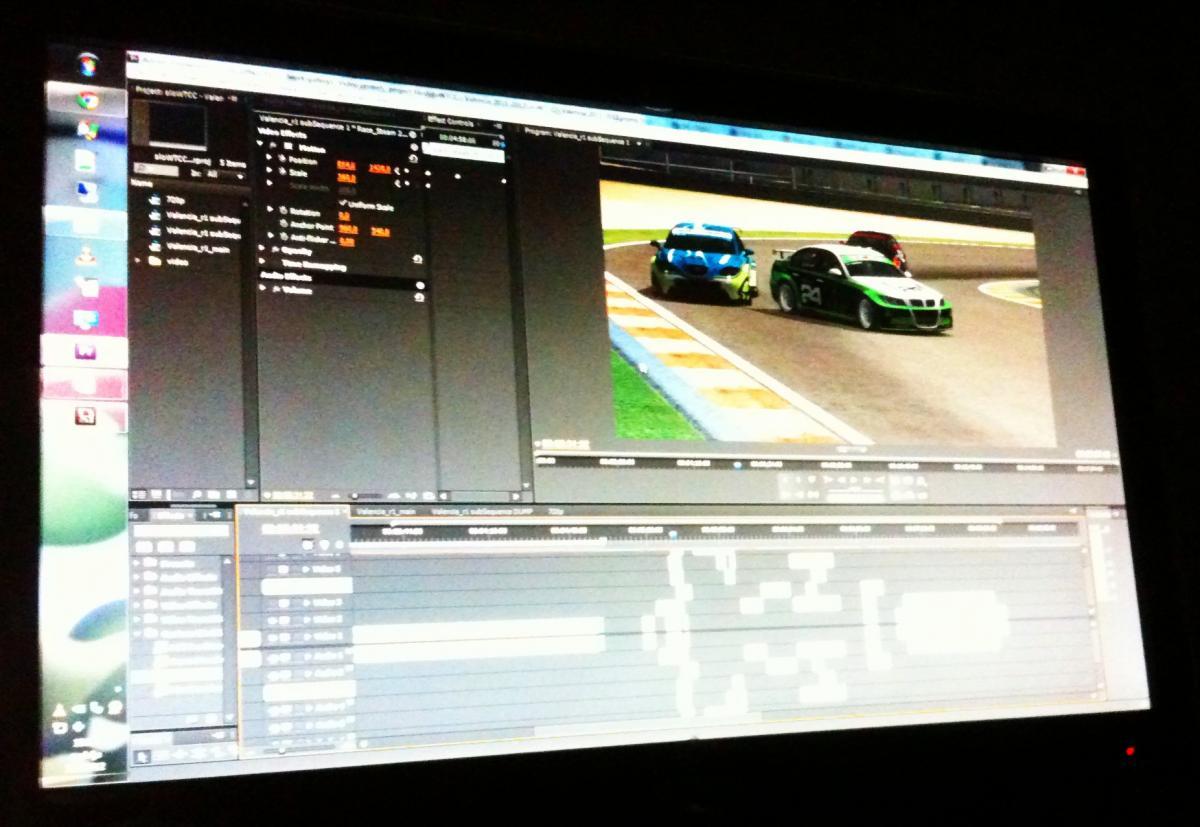This screenshot has height=827, width=1200.
Task: Toggle the Snap icon in the timeline
Action: click(x=308, y=545)
